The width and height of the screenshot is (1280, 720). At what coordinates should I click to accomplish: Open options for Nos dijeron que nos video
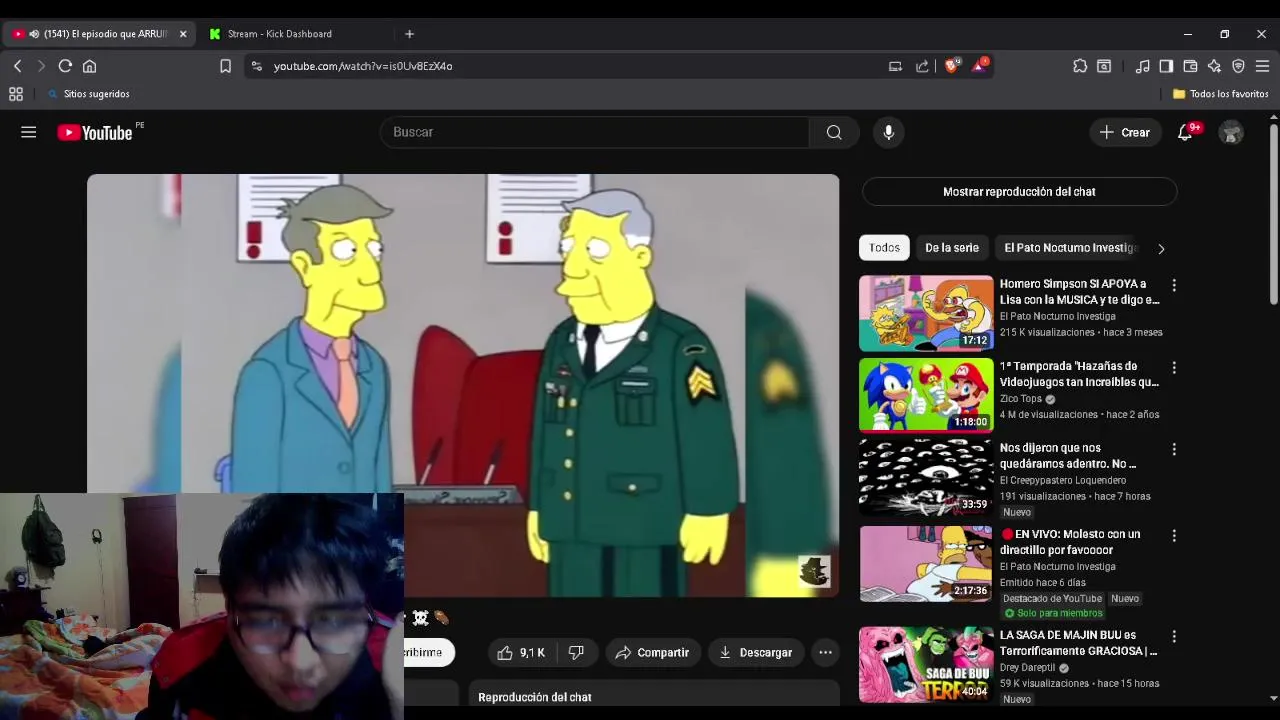click(x=1174, y=450)
